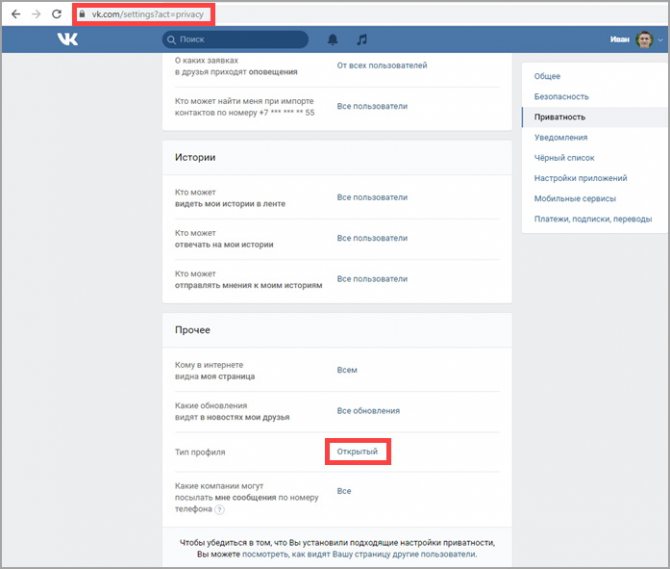Open the Чёрный список section
670x569 pixels.
(x=564, y=158)
